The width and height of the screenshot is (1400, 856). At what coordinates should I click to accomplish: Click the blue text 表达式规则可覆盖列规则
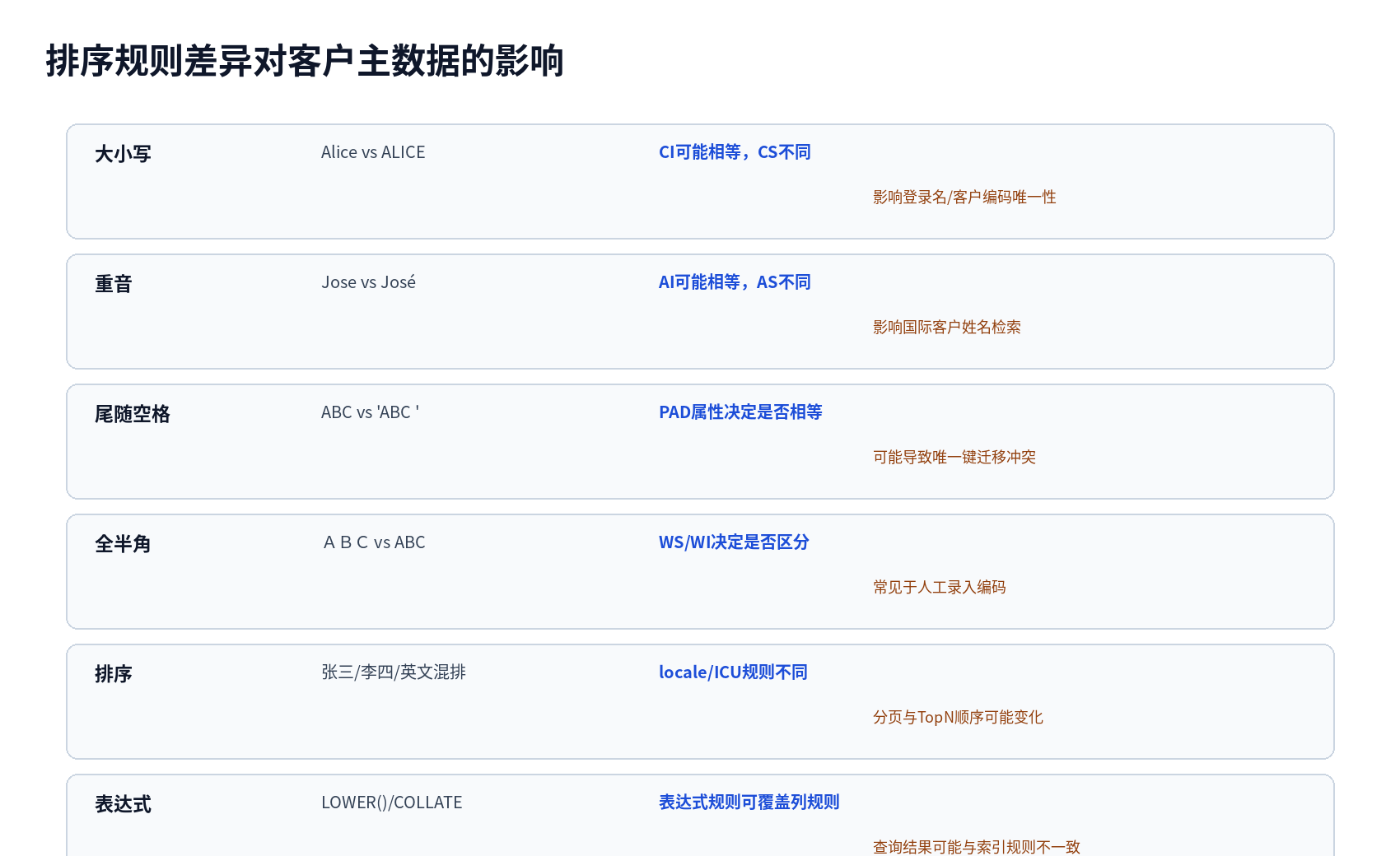coord(749,802)
